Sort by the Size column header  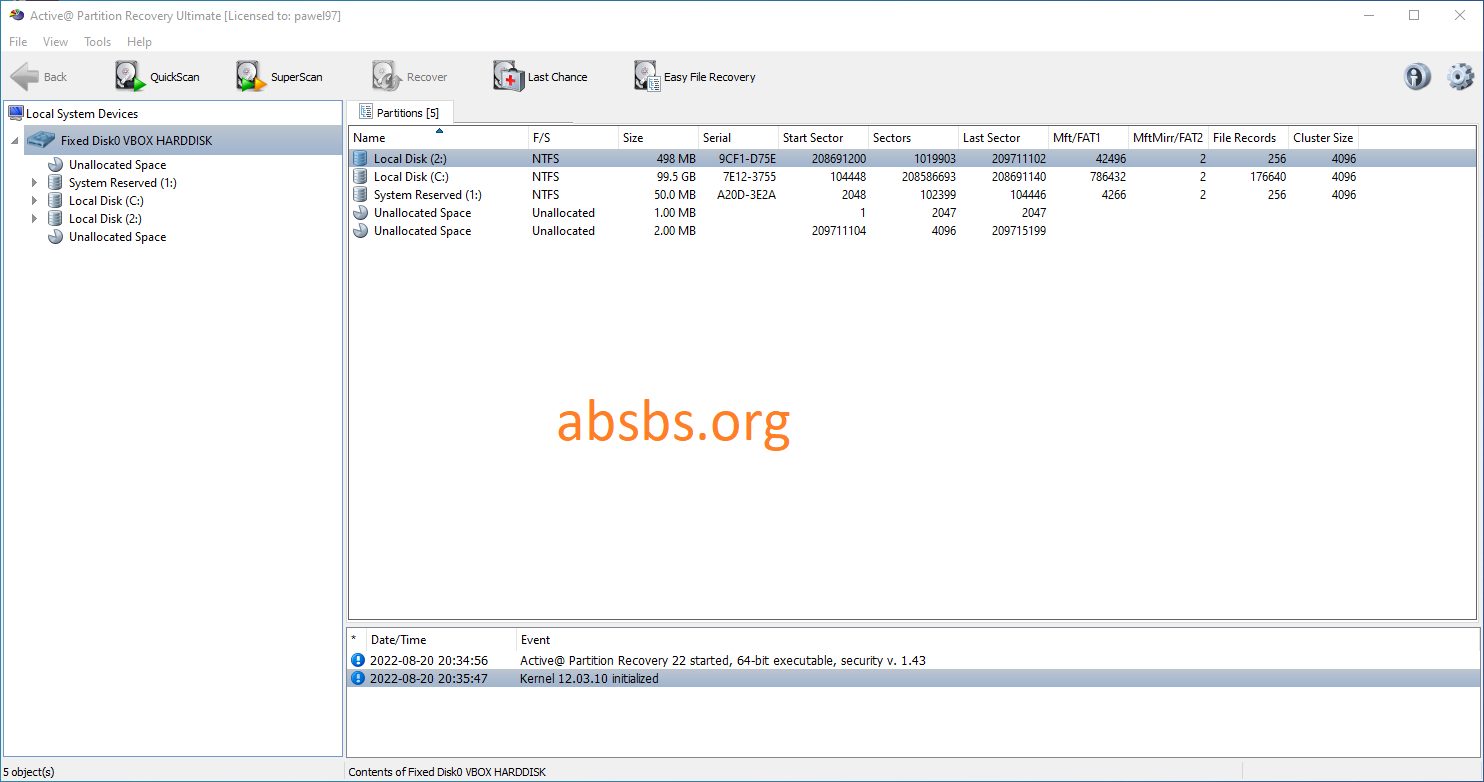658,138
